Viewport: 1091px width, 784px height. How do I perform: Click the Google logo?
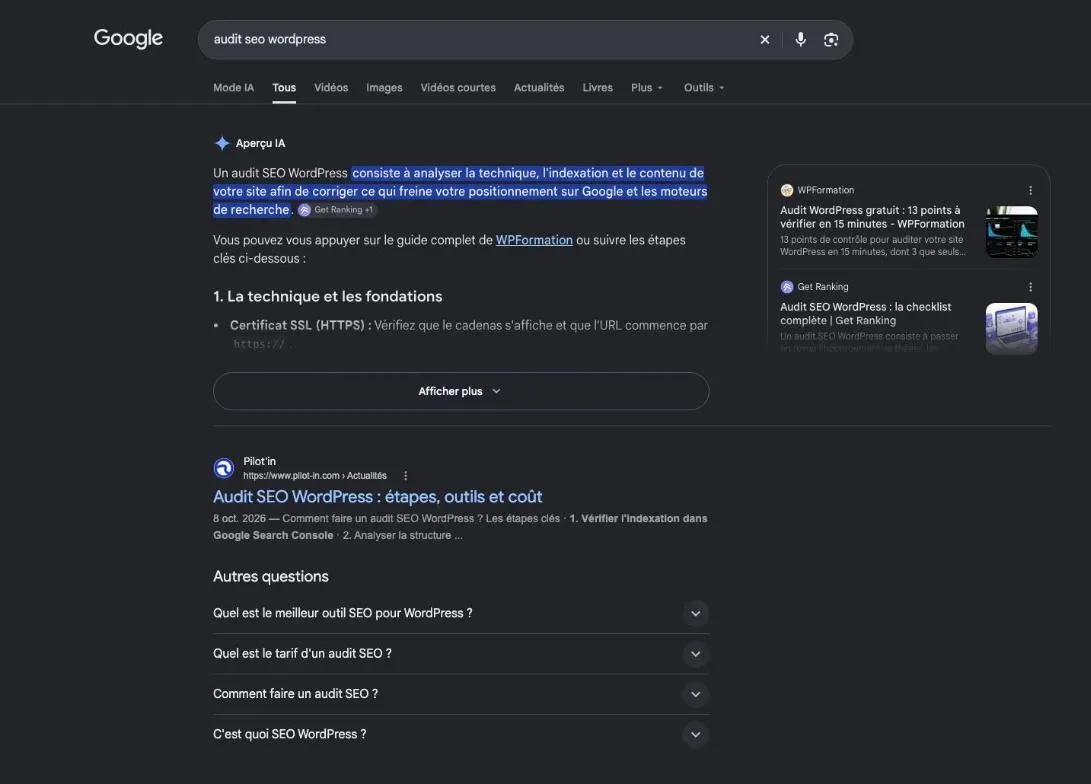128,38
